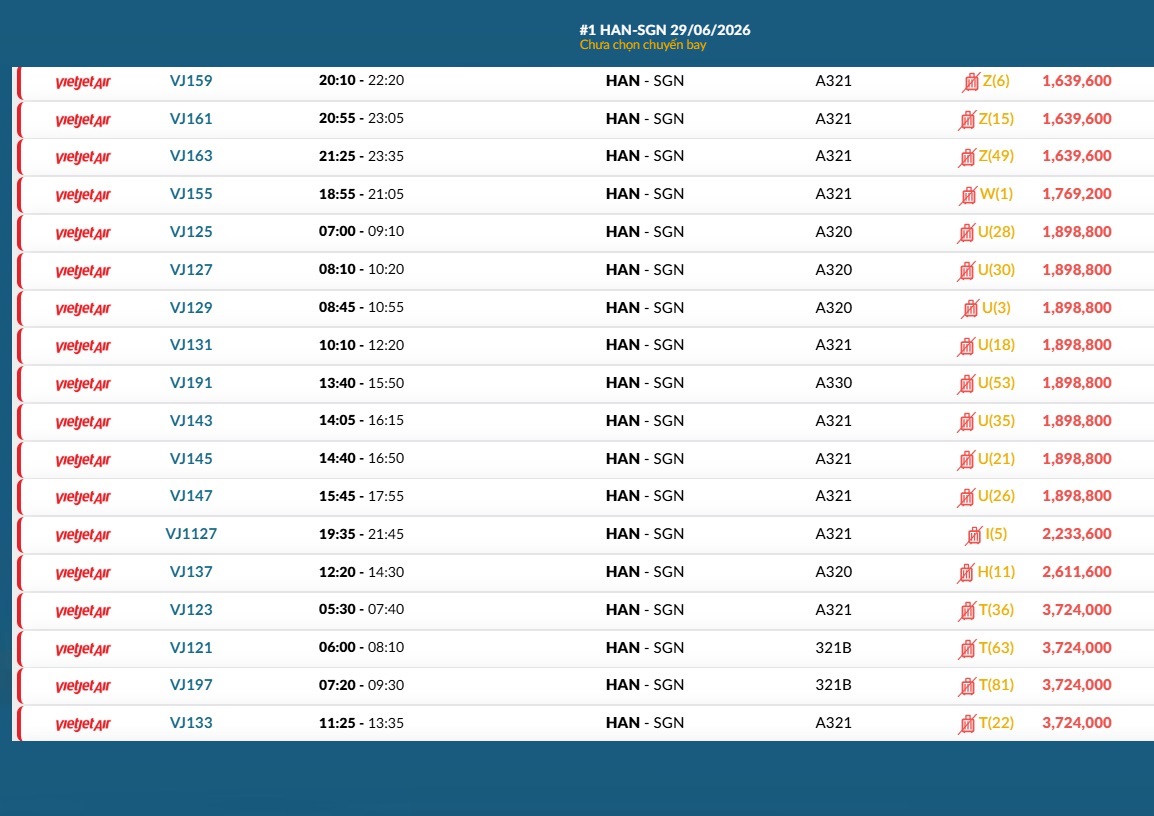Click the no-baggage icon beside H(11)
1154x816 pixels.
[x=966, y=572]
